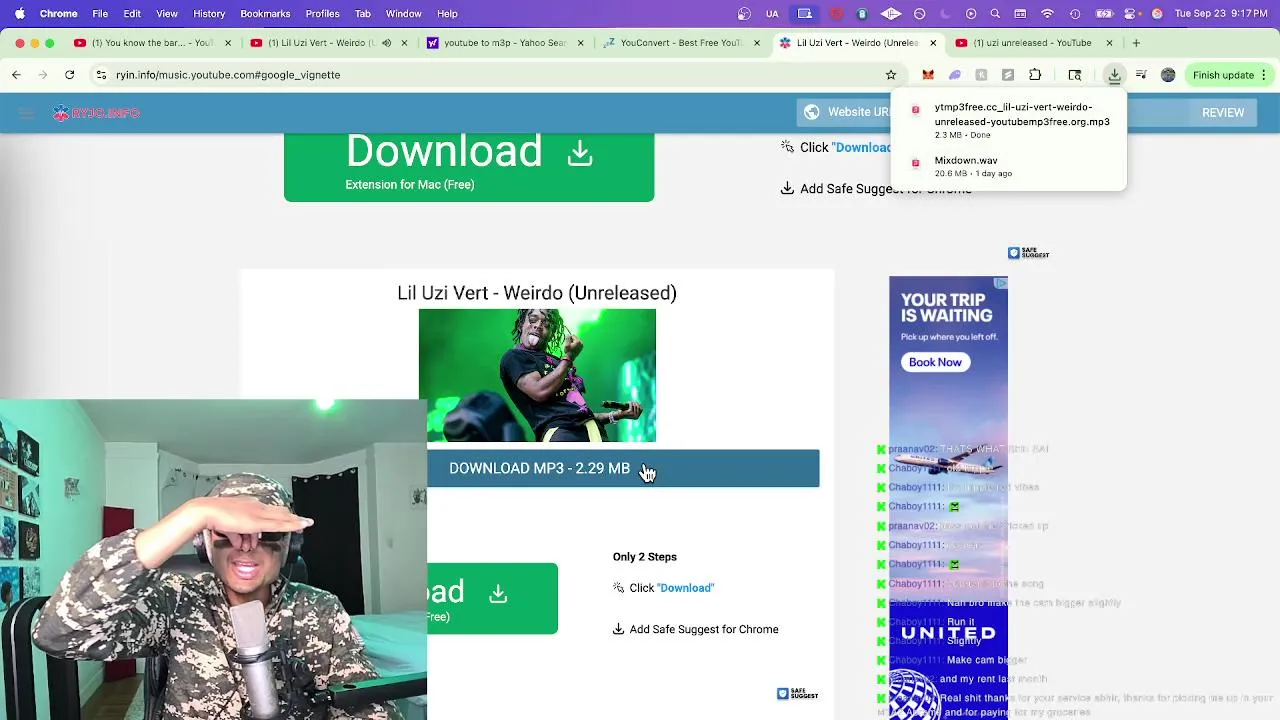Image resolution: width=1280 pixels, height=720 pixels.
Task: Go back with the browser back arrow
Action: [16, 75]
